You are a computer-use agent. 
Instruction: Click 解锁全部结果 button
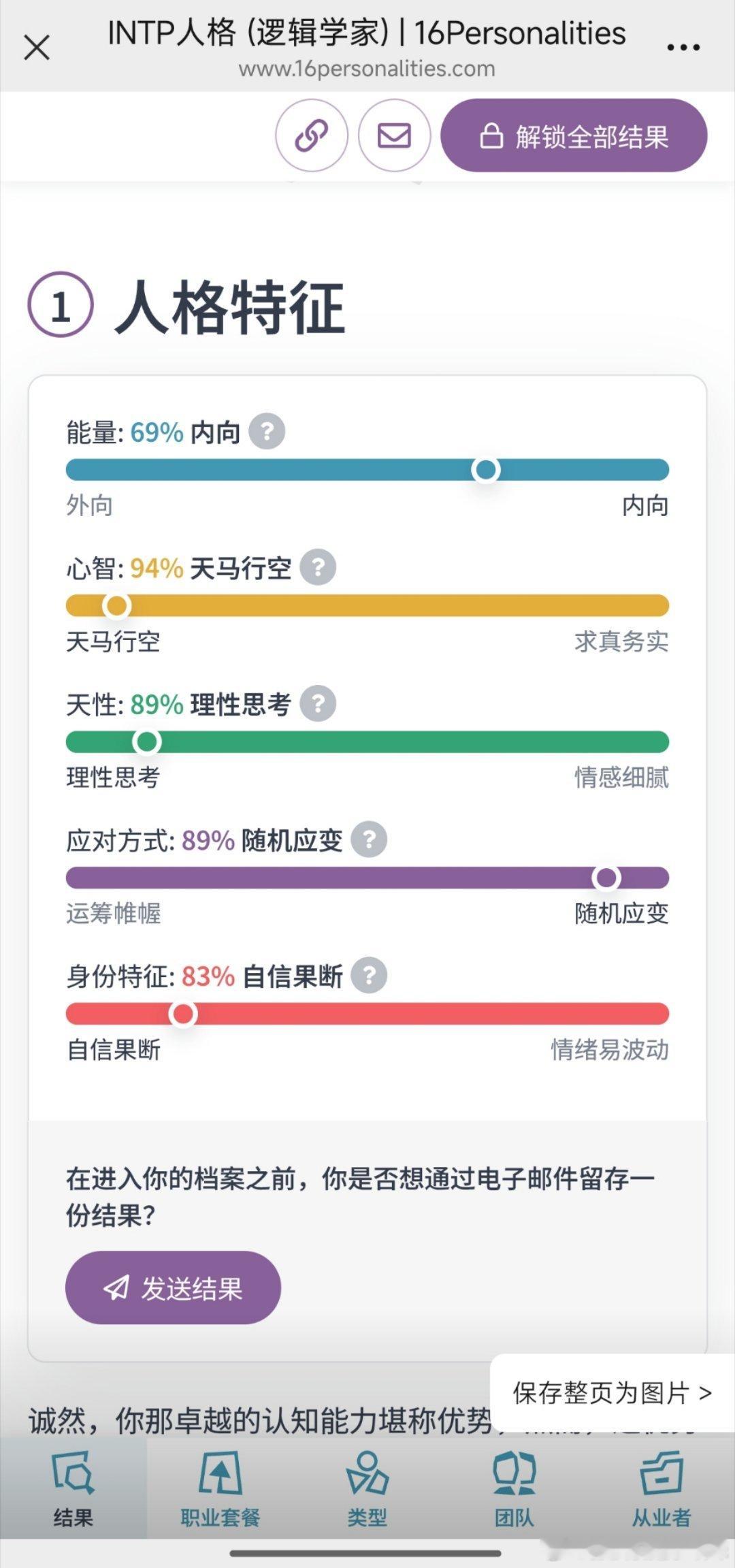coord(574,135)
